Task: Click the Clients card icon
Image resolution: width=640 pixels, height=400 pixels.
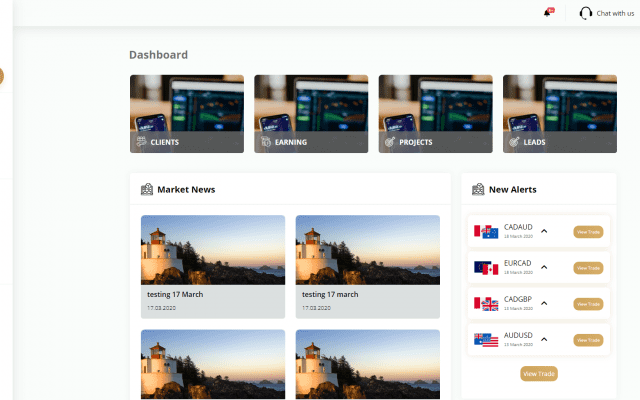Action: click(141, 142)
